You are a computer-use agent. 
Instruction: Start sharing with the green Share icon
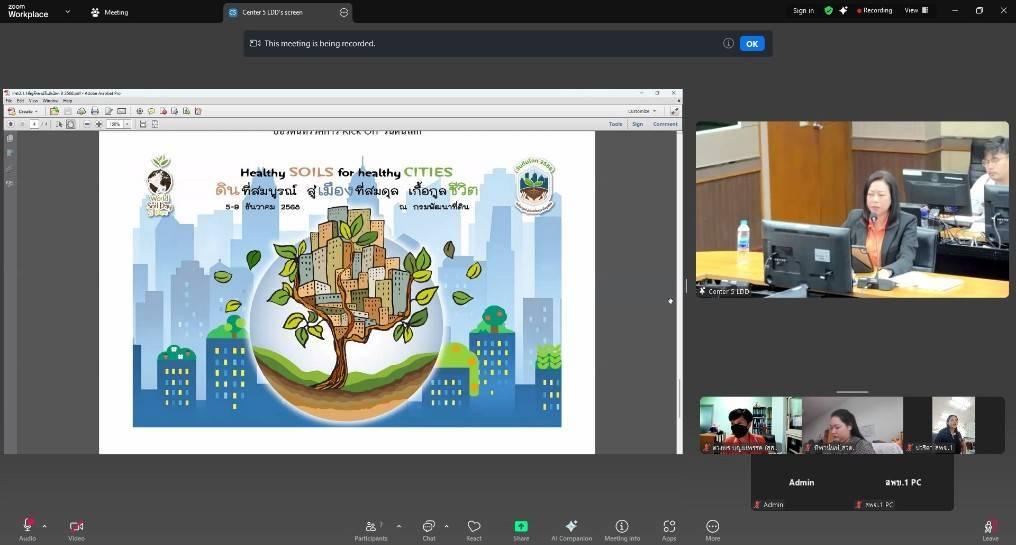pyautogui.click(x=521, y=526)
